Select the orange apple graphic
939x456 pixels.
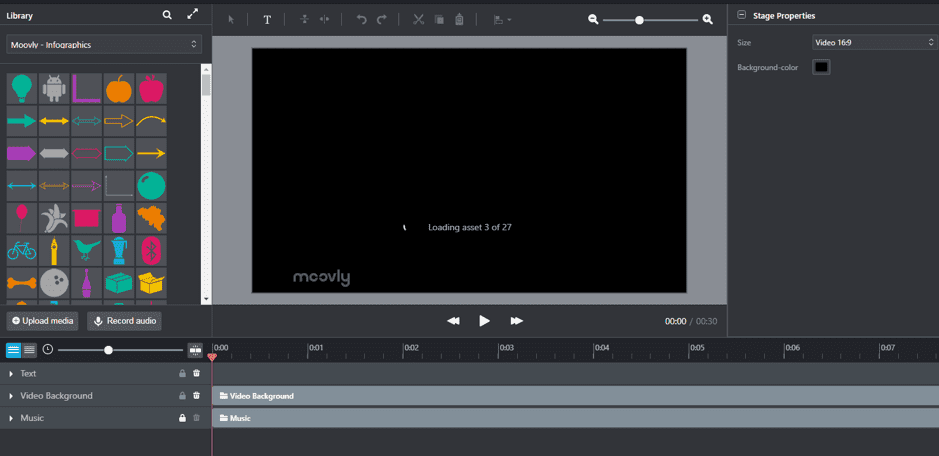point(119,89)
